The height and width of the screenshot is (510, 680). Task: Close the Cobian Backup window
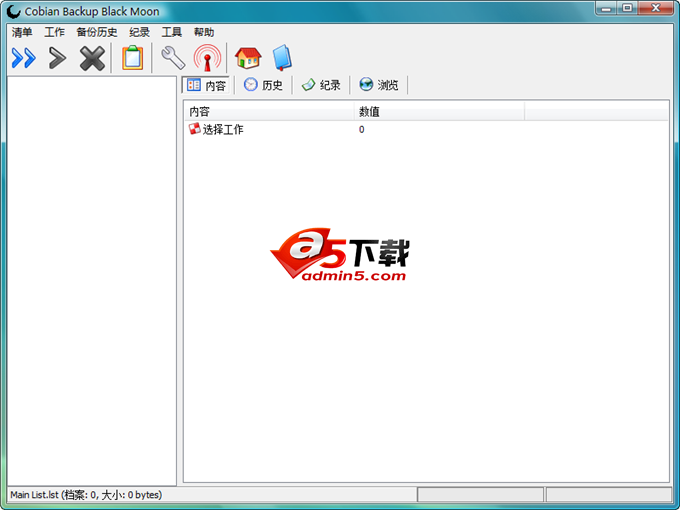pos(656,8)
